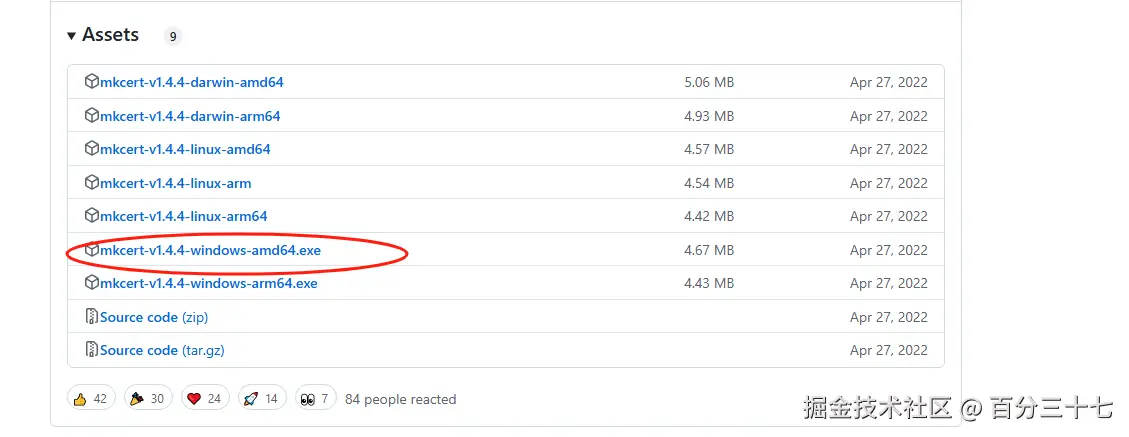The image size is (1129, 437).
Task: Click package icon beside mkcert-v1.4.4-linux-amd64
Action: [x=92, y=149]
